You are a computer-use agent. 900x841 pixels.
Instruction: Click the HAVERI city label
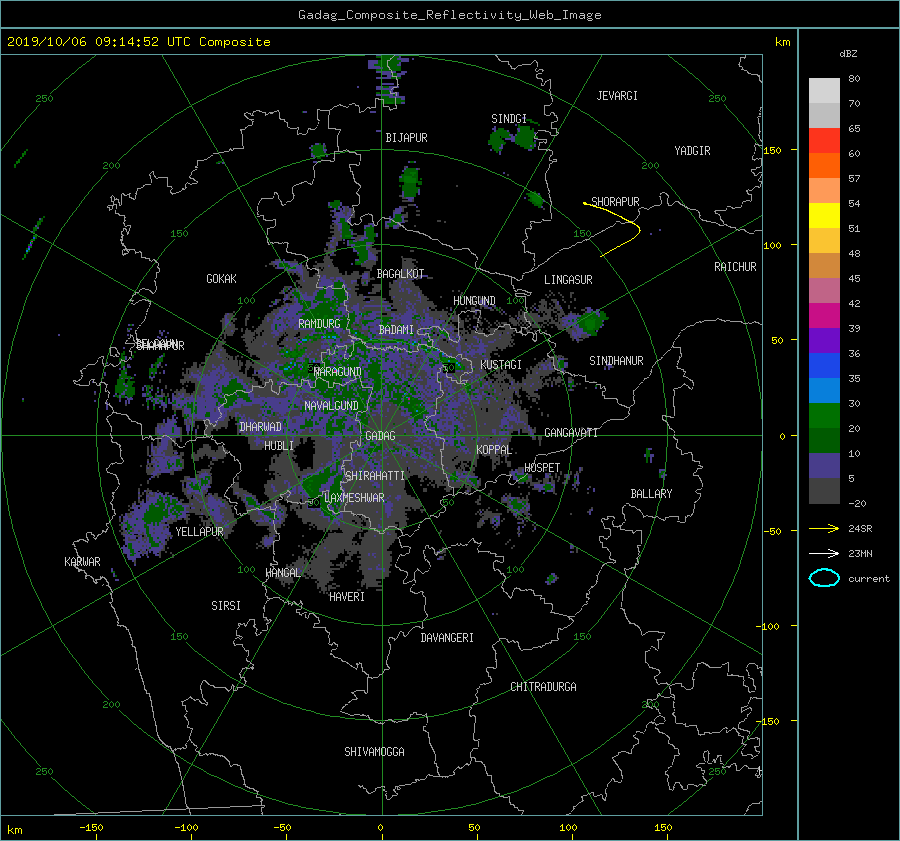tap(347, 597)
